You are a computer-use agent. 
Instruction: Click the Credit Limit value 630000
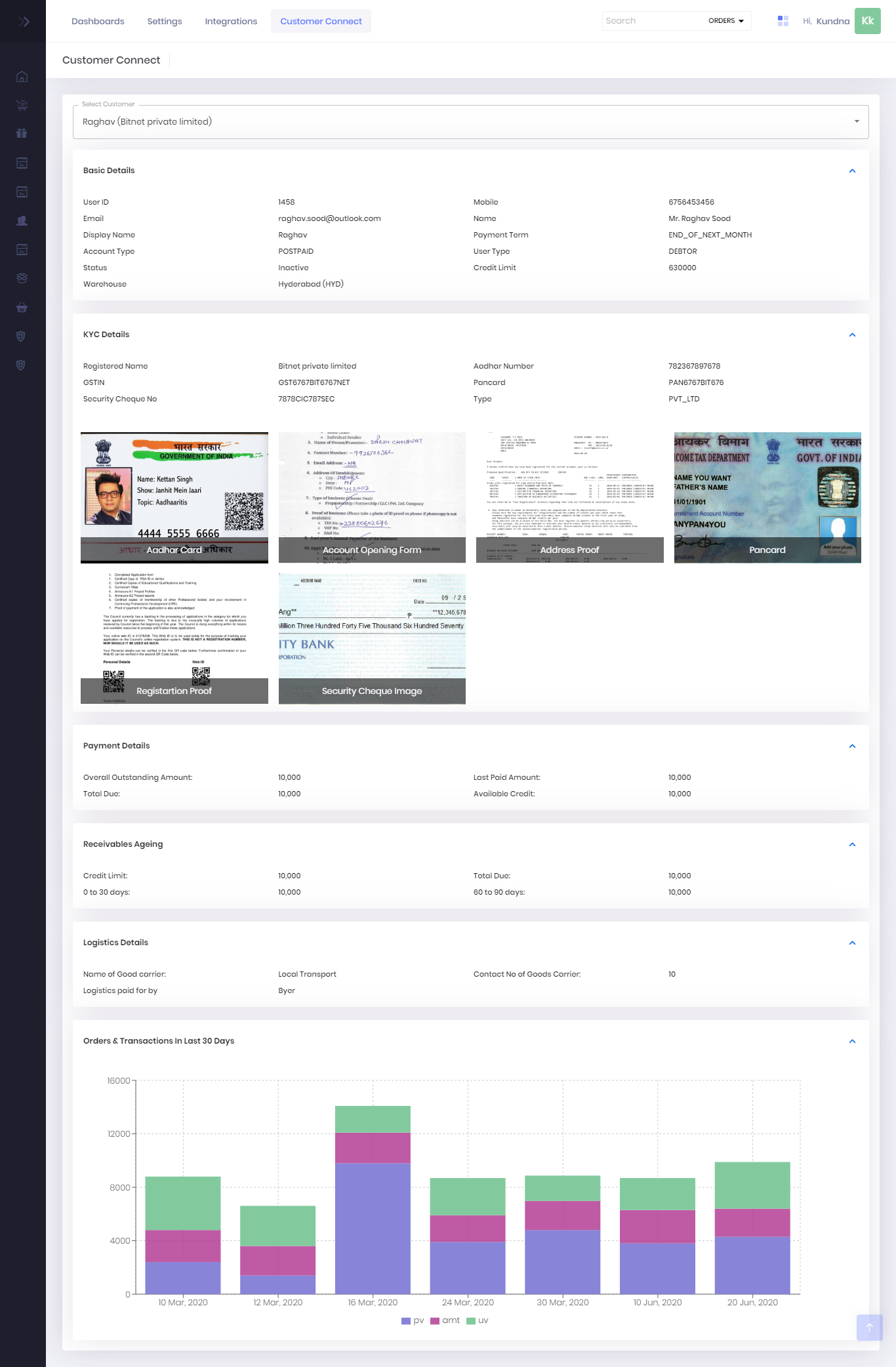point(682,268)
